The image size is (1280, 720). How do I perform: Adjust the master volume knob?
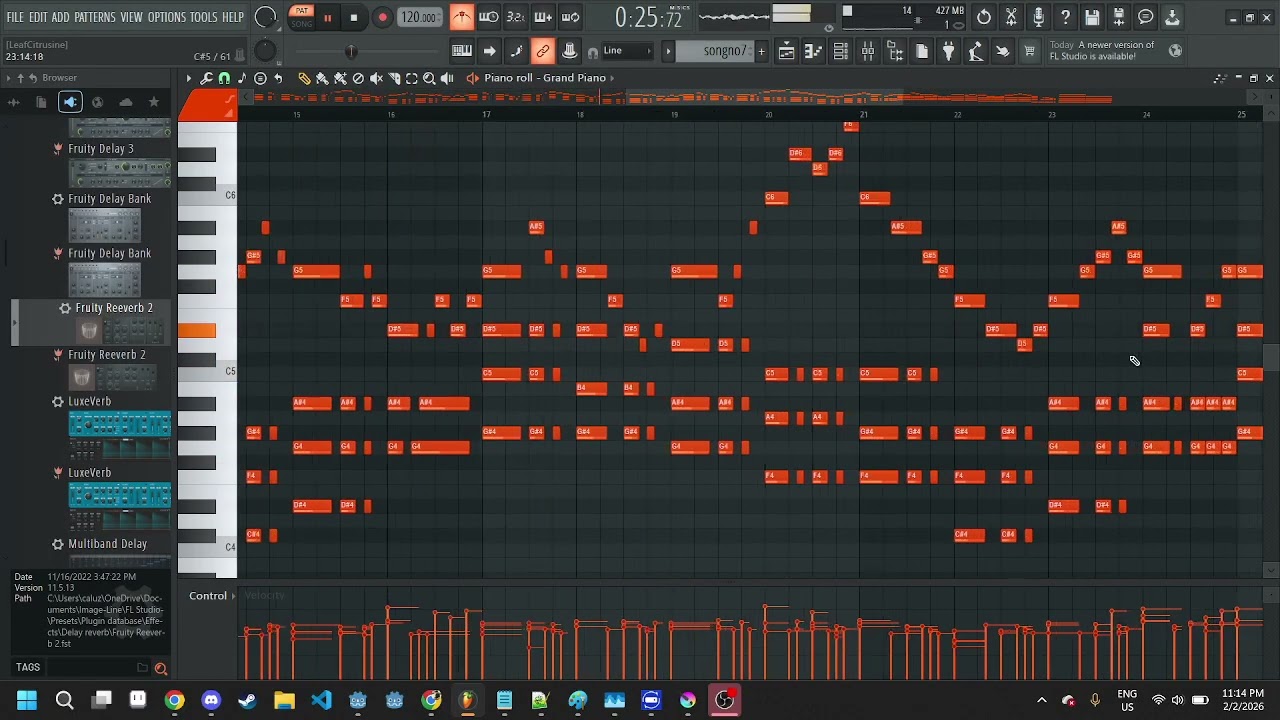265,17
